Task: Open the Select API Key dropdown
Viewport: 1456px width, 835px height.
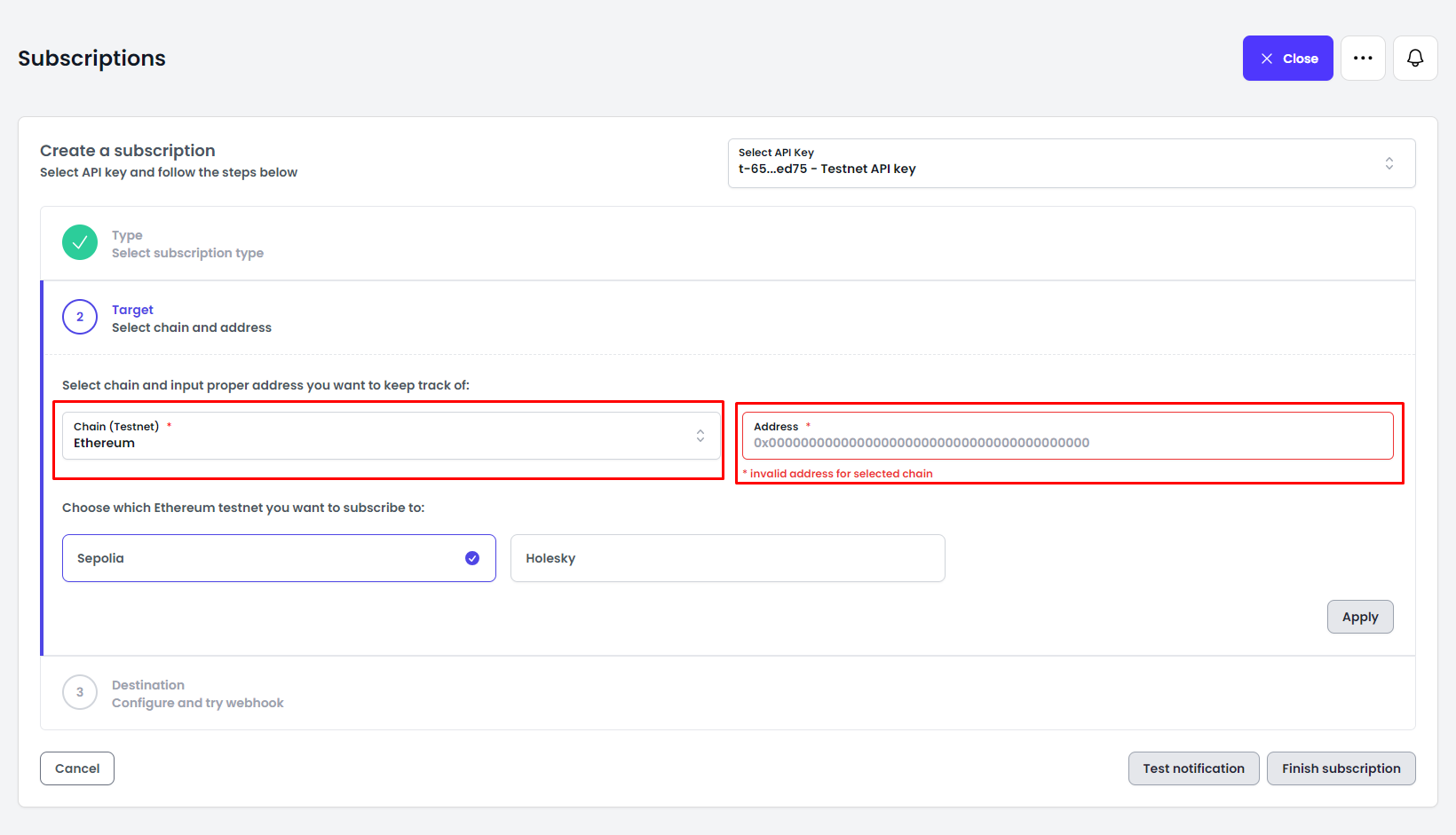Action: point(1056,163)
